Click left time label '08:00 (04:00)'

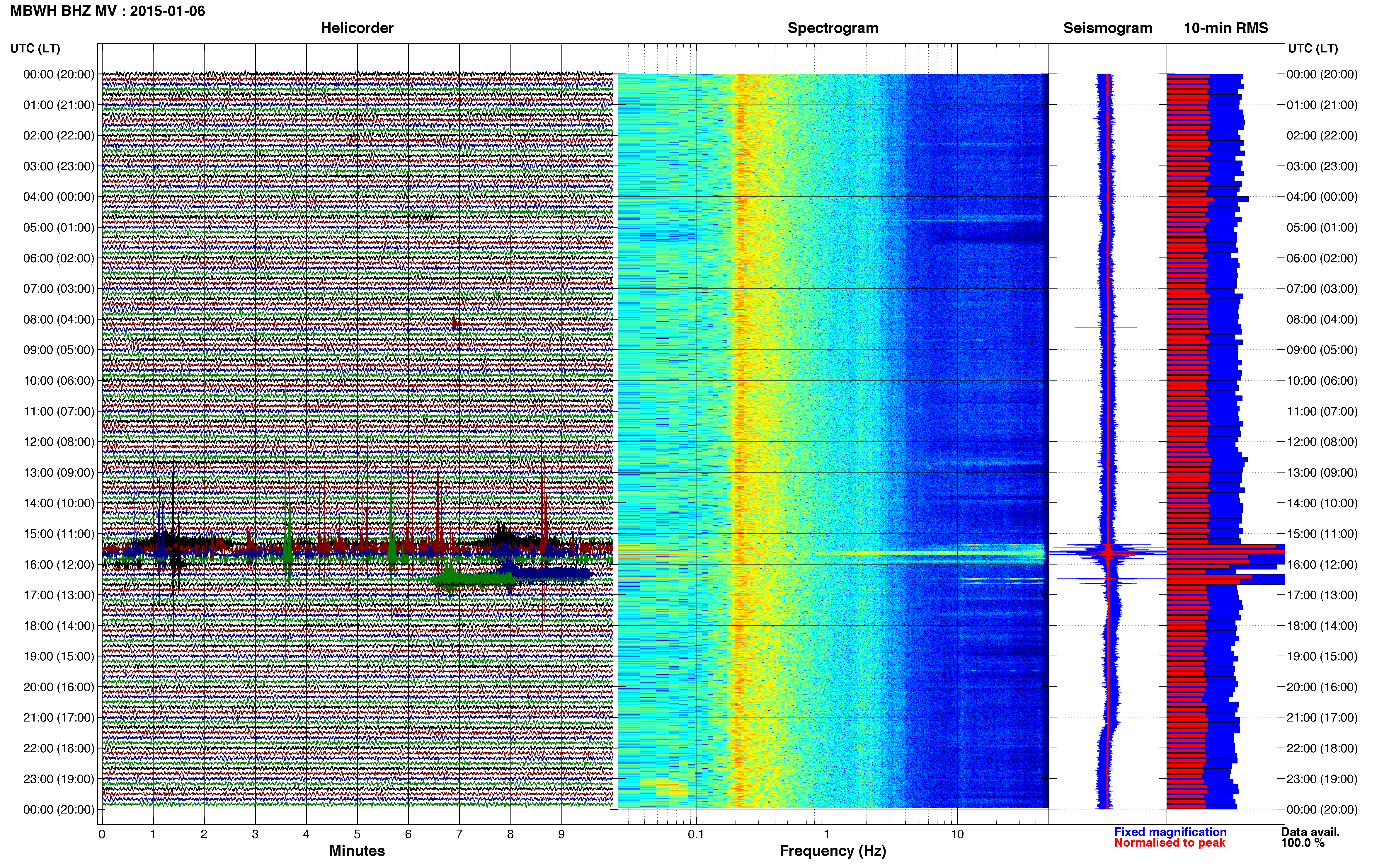(x=59, y=319)
